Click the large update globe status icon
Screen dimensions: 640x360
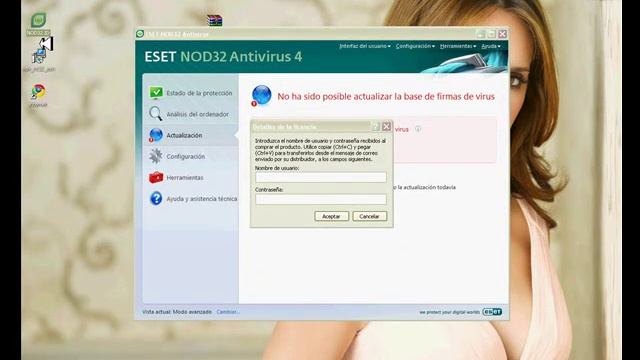(x=261, y=96)
